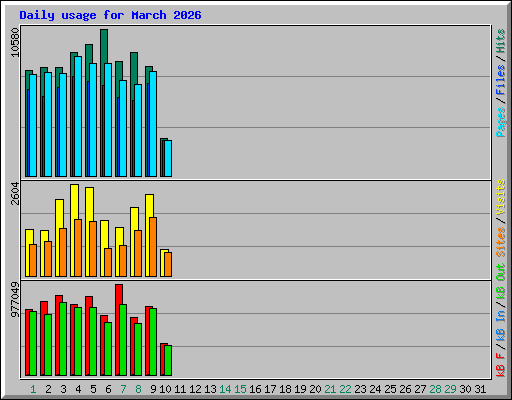
Task: Click the day 7 axis label
Action: [x=123, y=389]
